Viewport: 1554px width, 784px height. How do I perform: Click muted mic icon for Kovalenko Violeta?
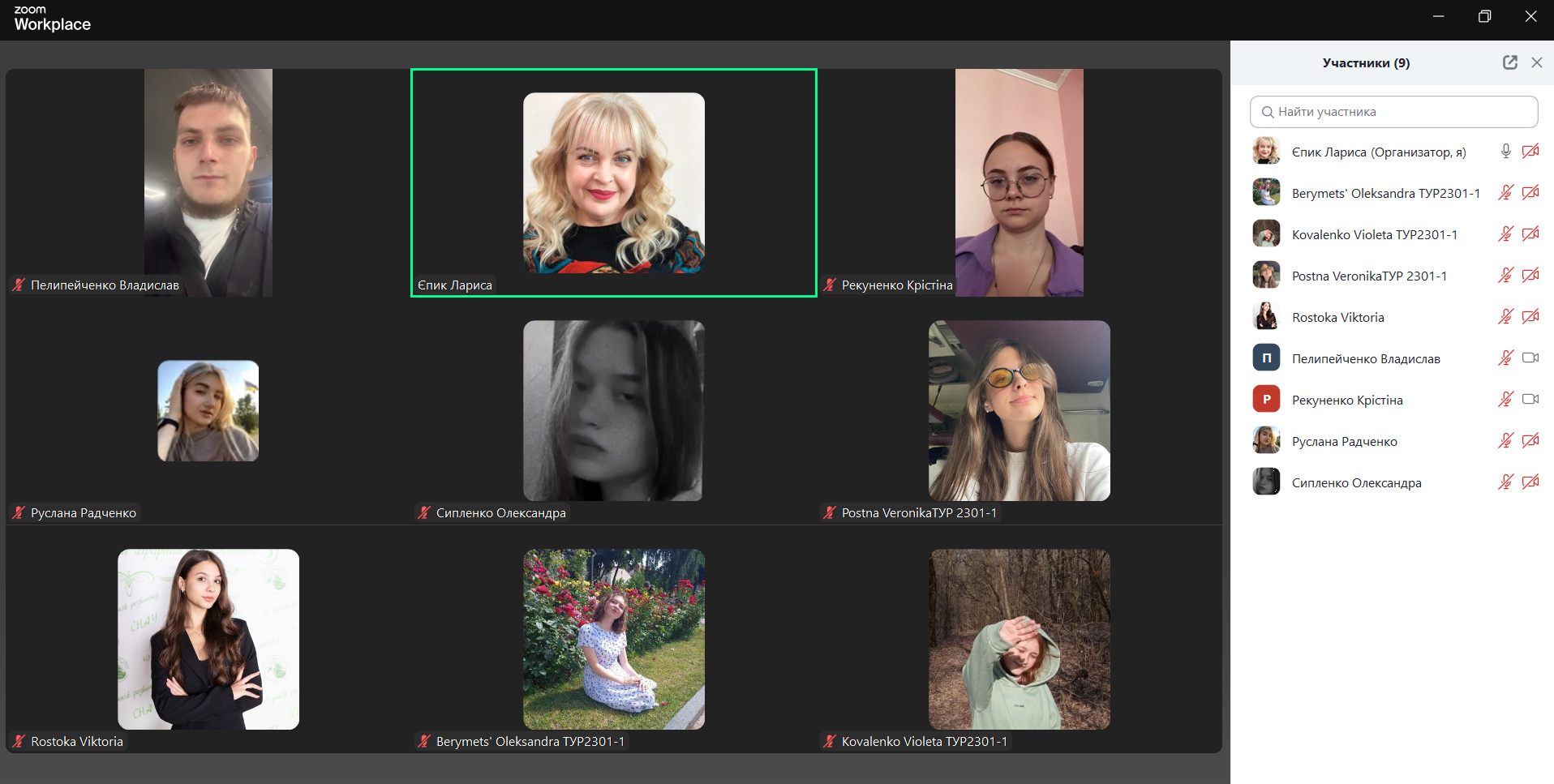(x=1505, y=234)
